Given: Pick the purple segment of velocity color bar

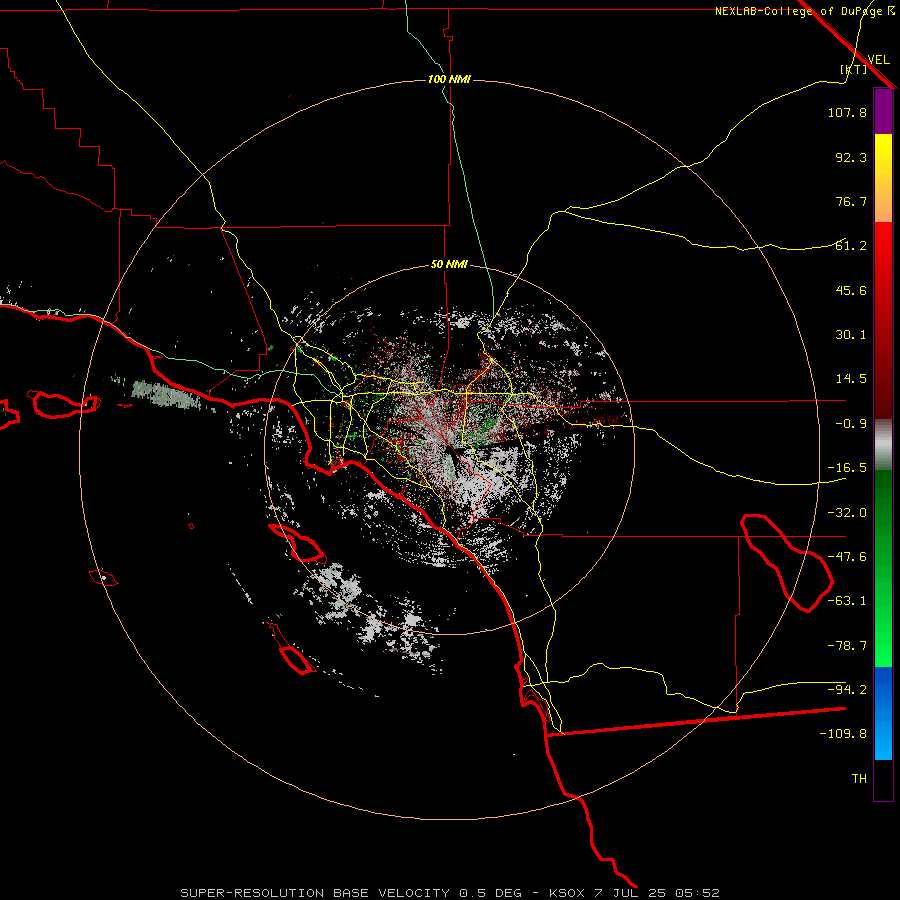Looking at the screenshot, I should pos(883,111).
